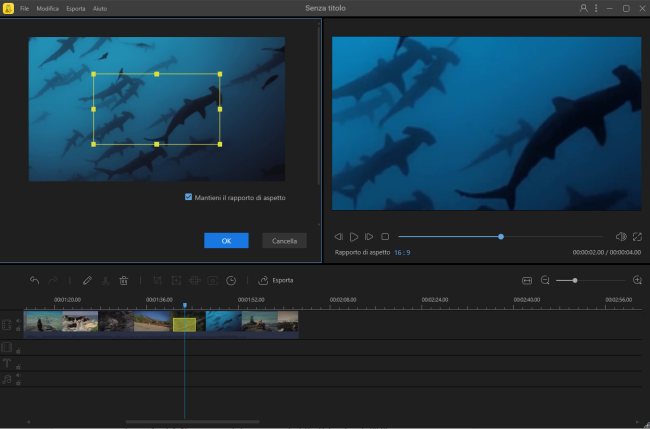Screen dimensions: 650x429
Task: Apply the Mosaic tool
Action: [194, 281]
